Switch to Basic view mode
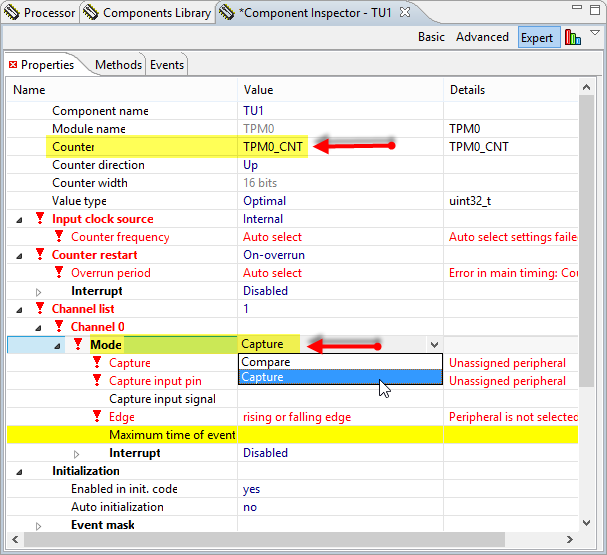The height and width of the screenshot is (555, 607). pyautogui.click(x=431, y=37)
